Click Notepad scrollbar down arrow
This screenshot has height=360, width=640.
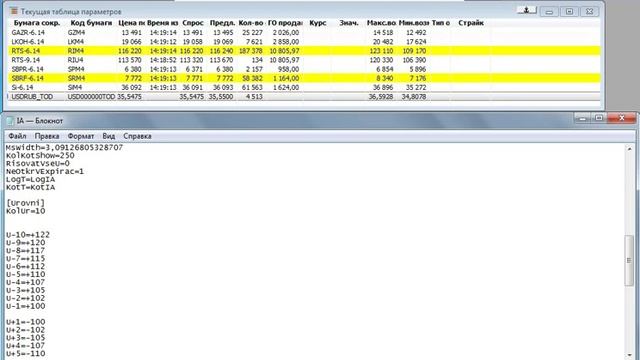coord(629,355)
